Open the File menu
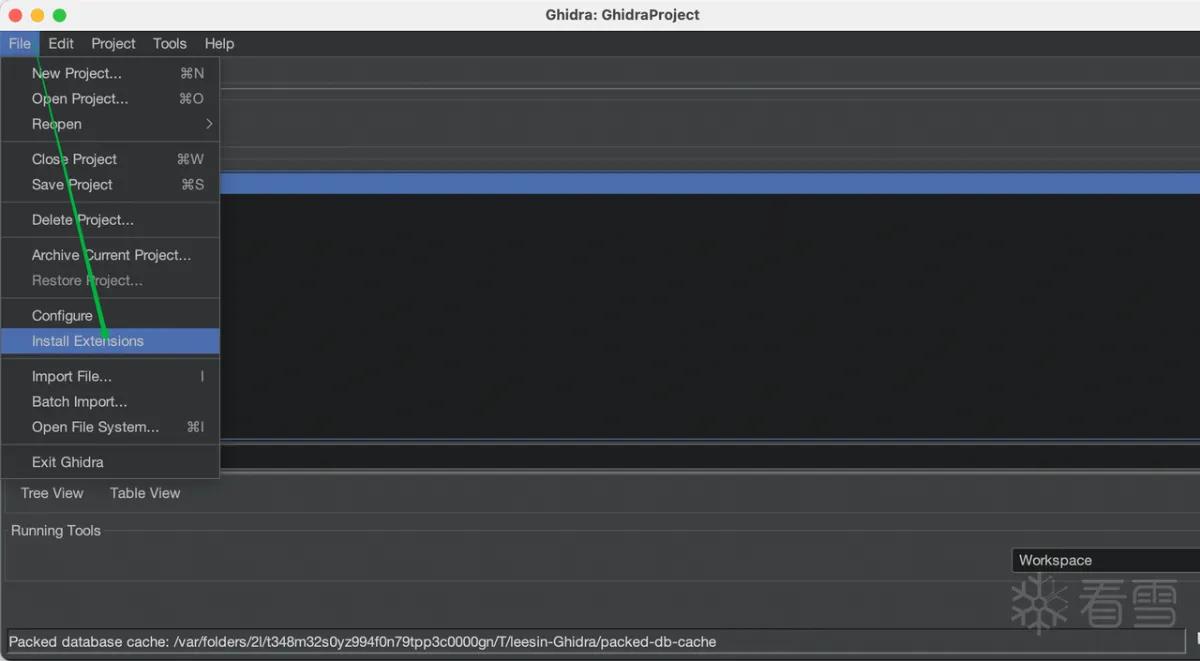Image resolution: width=1200 pixels, height=661 pixels. 20,43
